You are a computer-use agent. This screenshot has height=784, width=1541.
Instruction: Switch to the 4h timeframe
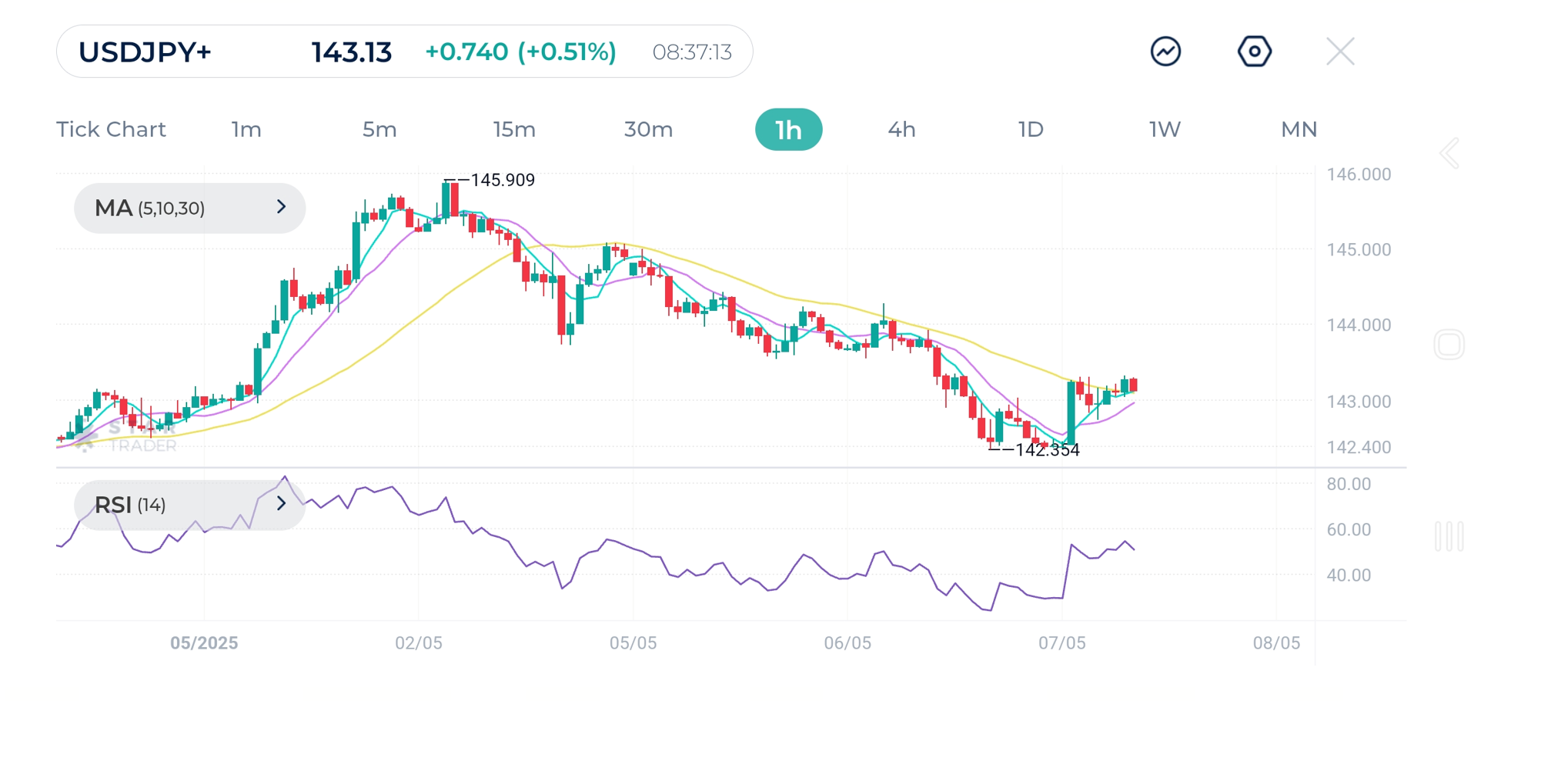coord(901,129)
